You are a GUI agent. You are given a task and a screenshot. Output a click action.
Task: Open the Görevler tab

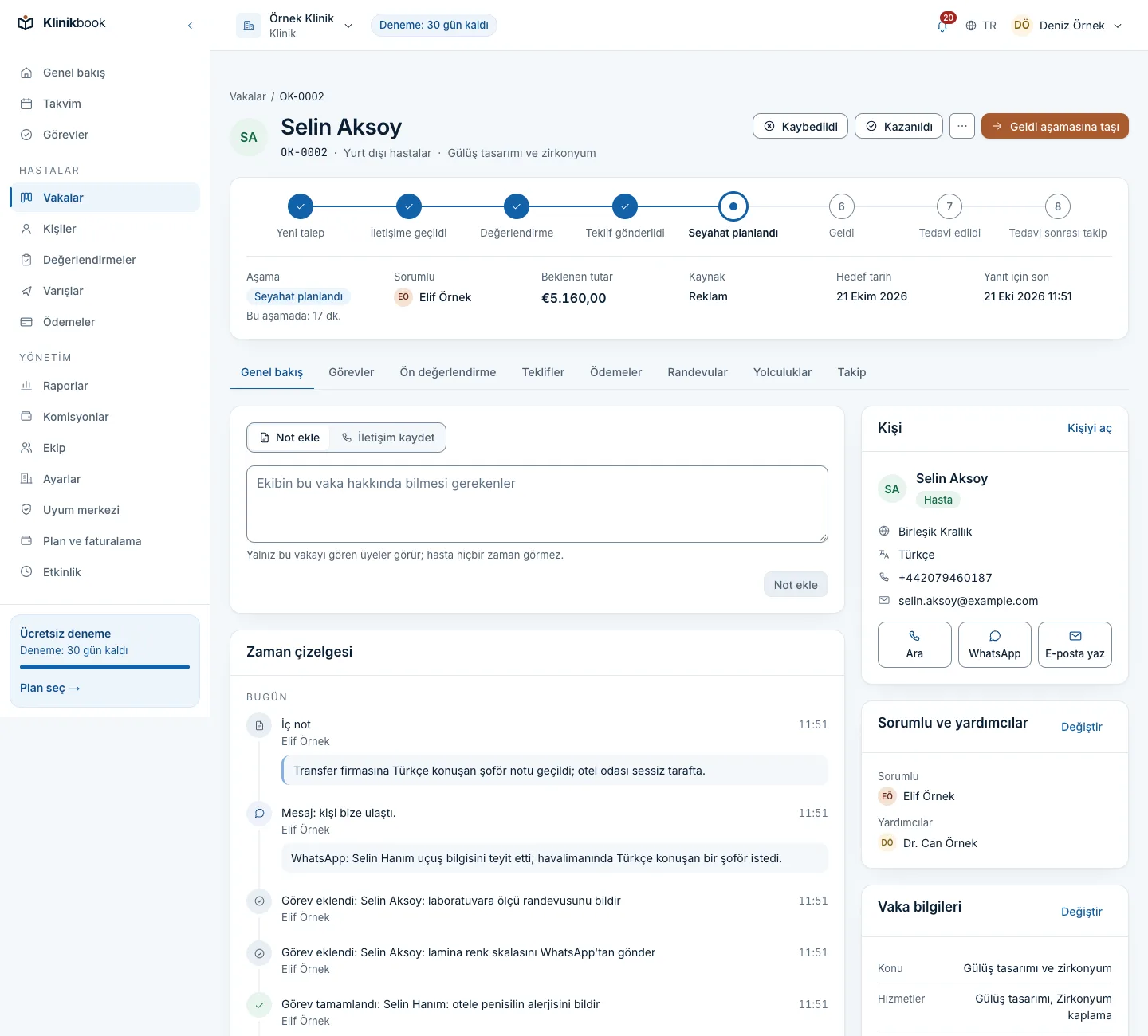pos(352,372)
